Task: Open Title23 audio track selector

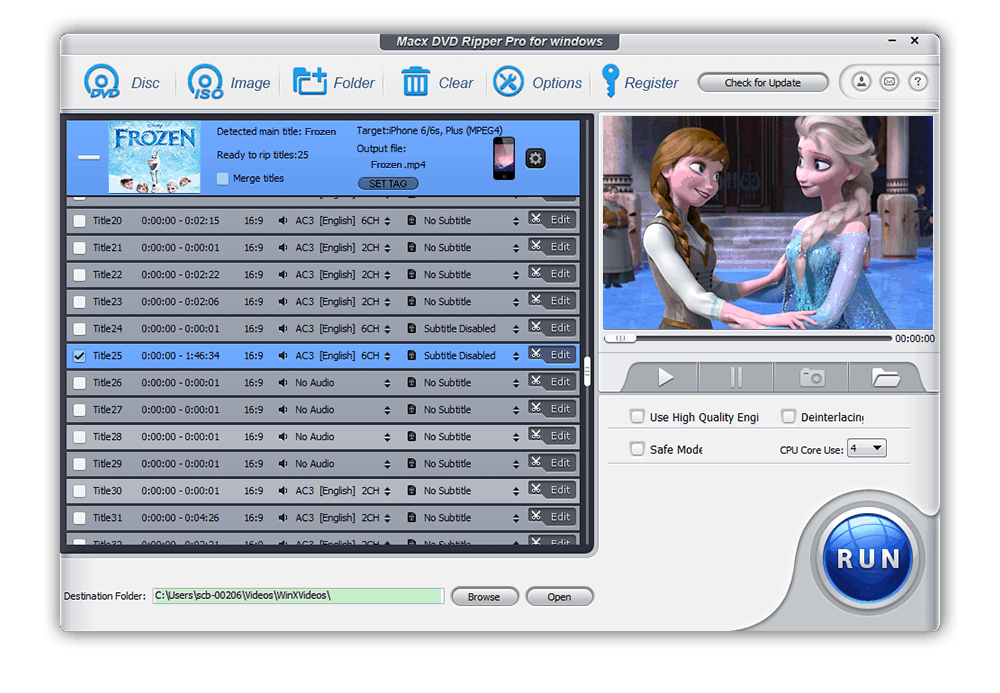Action: pos(387,302)
